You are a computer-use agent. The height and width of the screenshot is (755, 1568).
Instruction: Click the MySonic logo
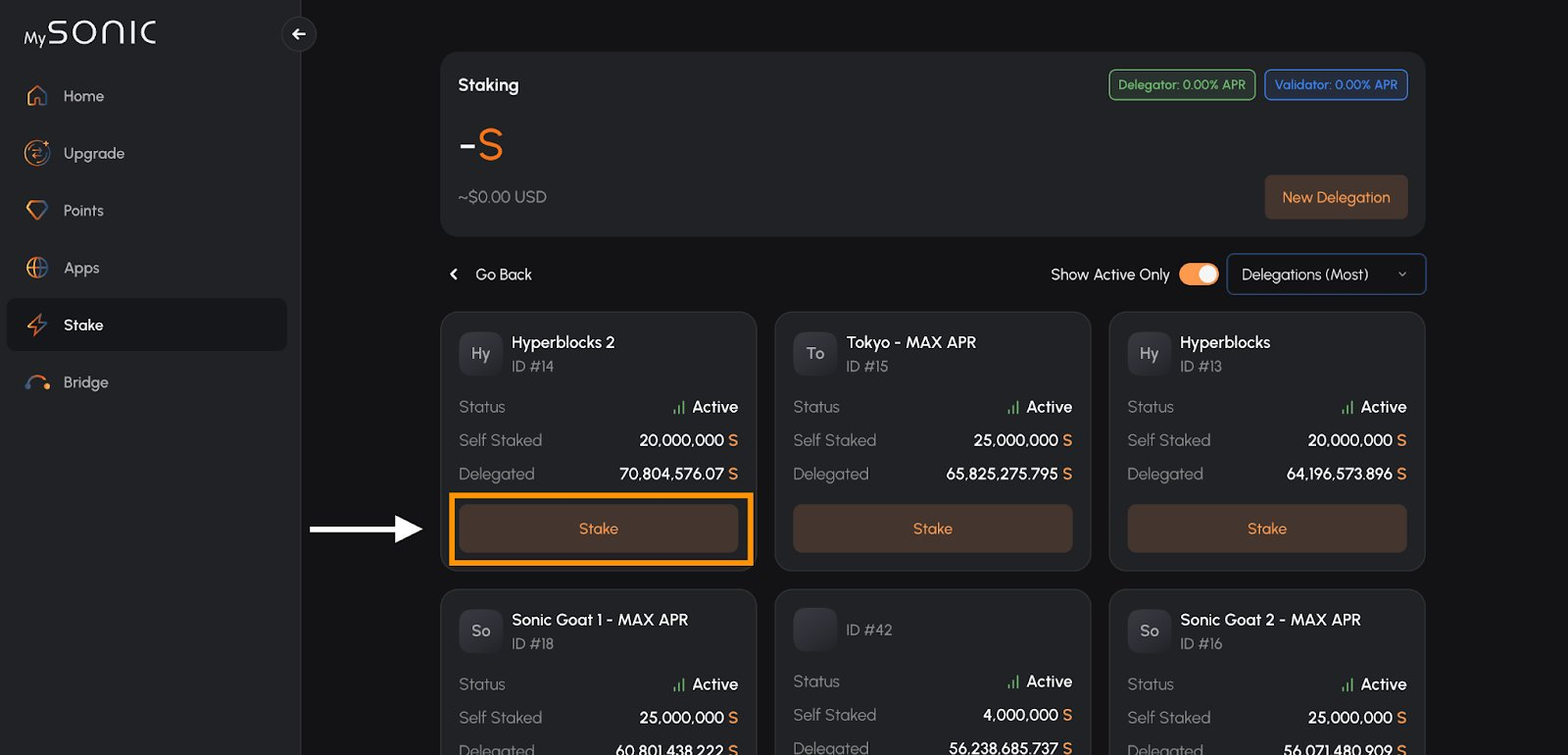[90, 33]
